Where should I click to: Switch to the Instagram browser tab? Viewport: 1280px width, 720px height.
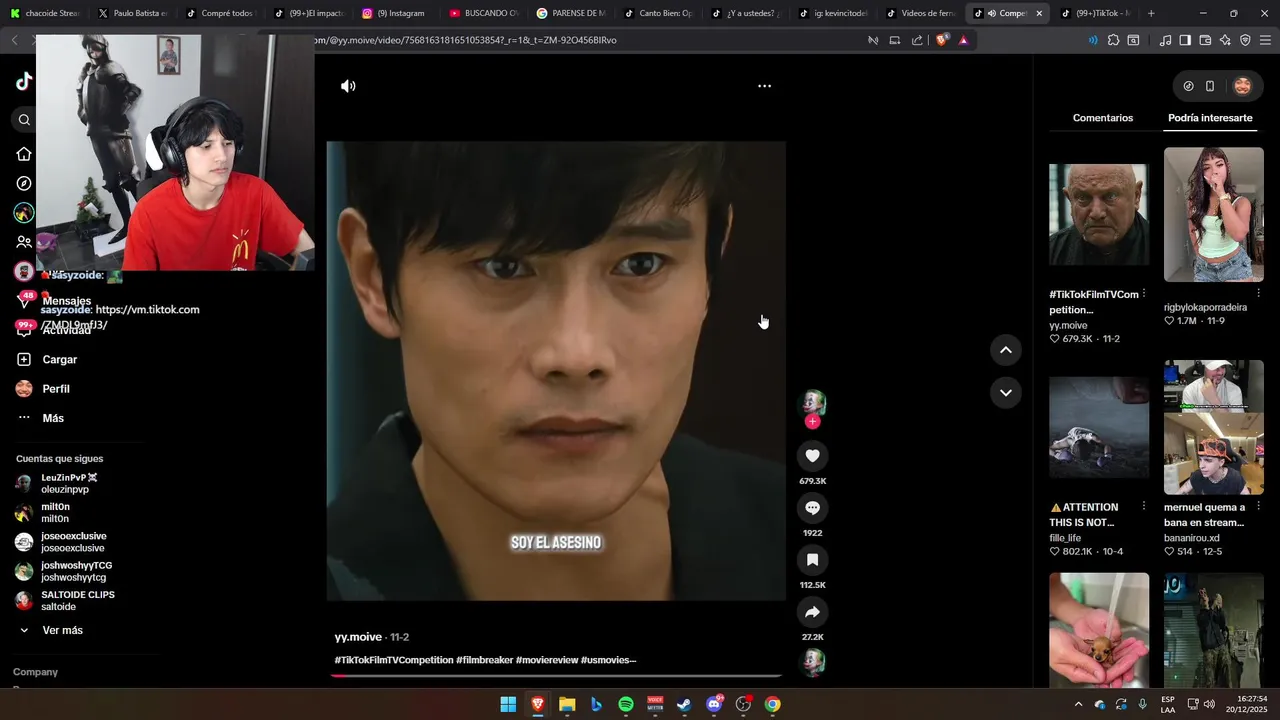point(395,13)
